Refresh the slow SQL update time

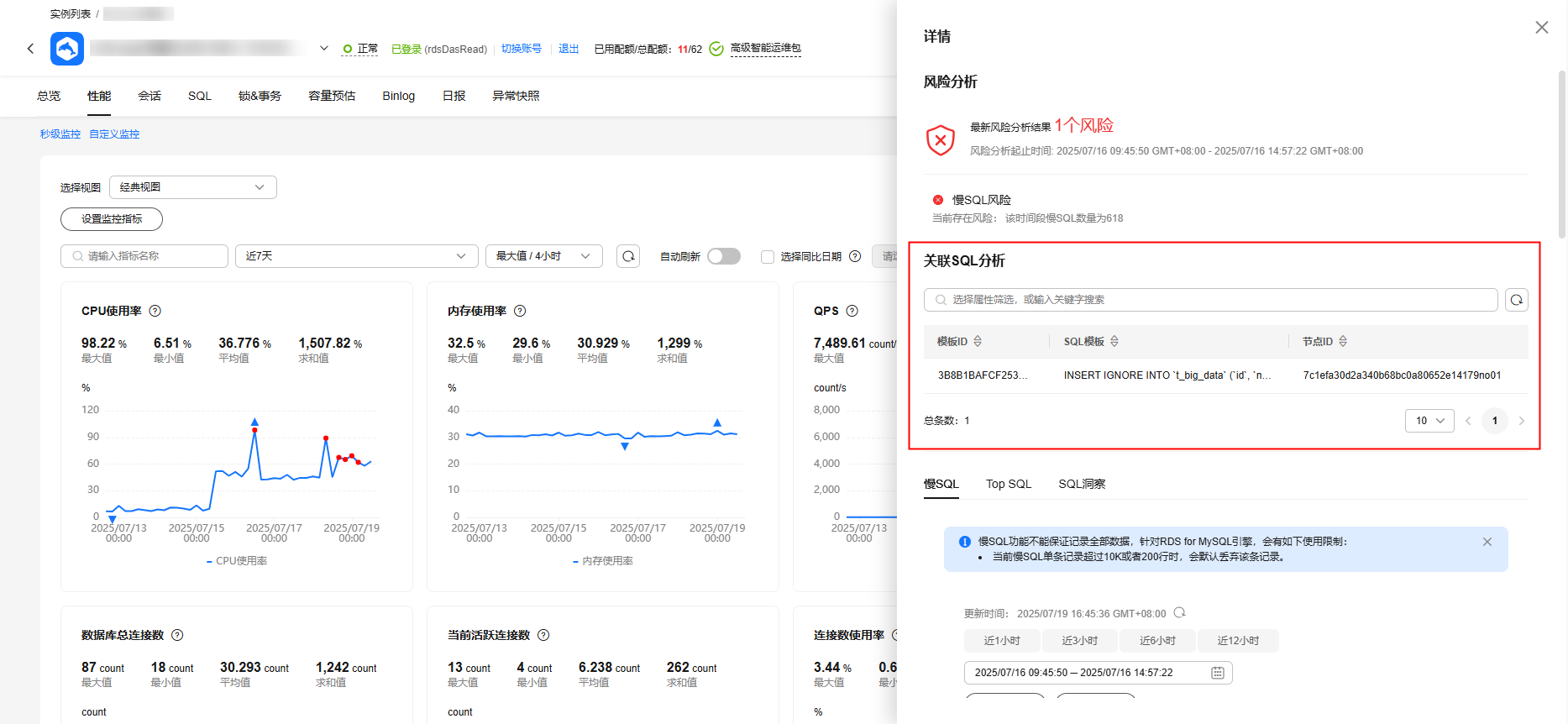1180,613
